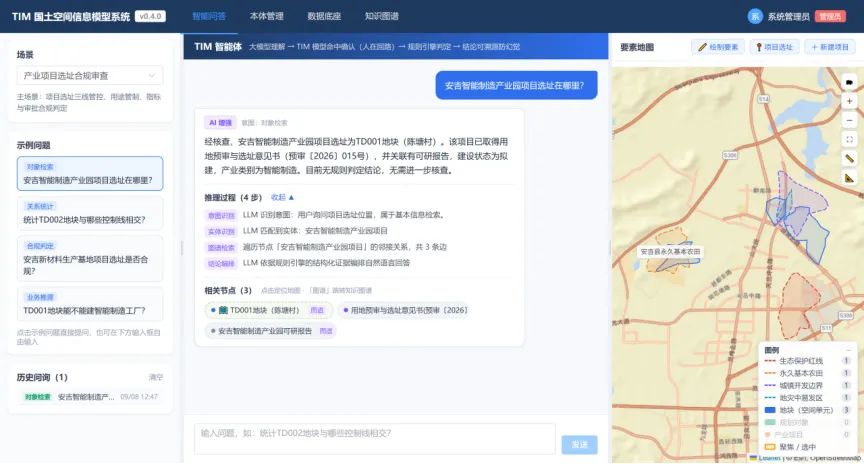Click the v0.4.0 version badge
Viewport: 864px width, 464px height.
(x=150, y=17)
